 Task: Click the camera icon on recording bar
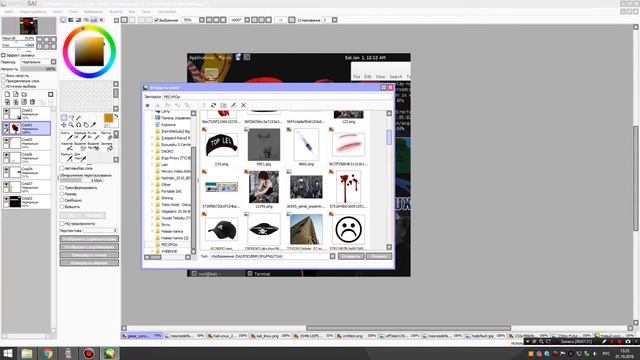(628, 341)
